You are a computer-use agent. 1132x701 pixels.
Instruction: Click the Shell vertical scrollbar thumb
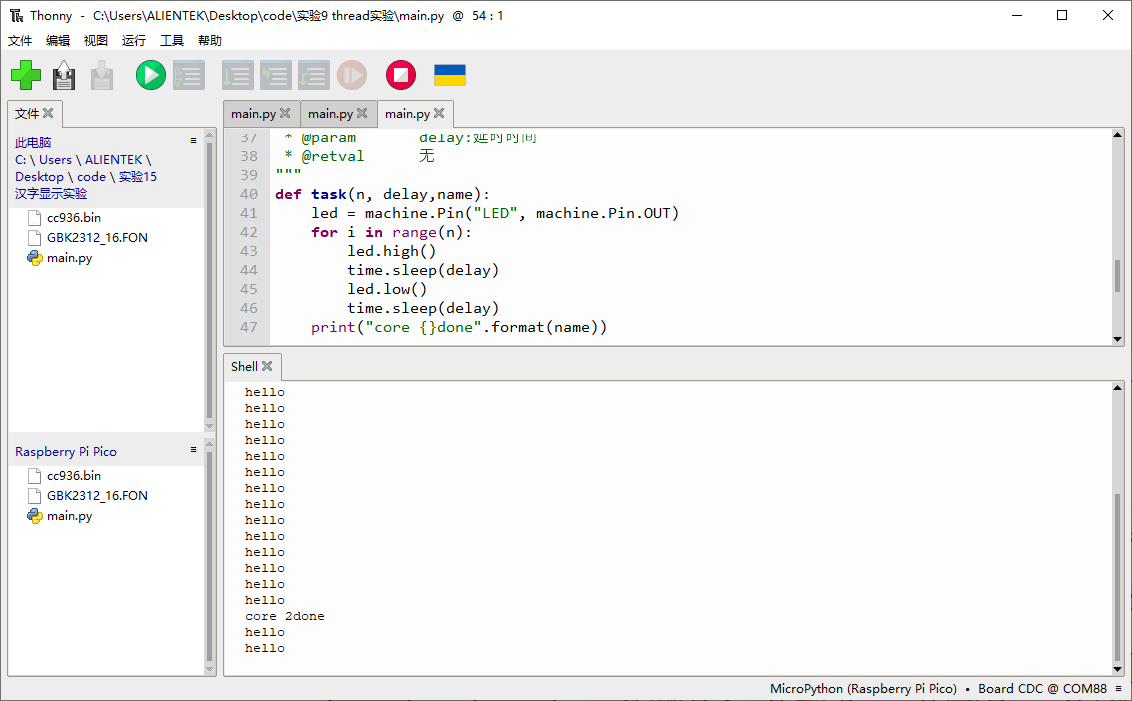[x=1118, y=578]
